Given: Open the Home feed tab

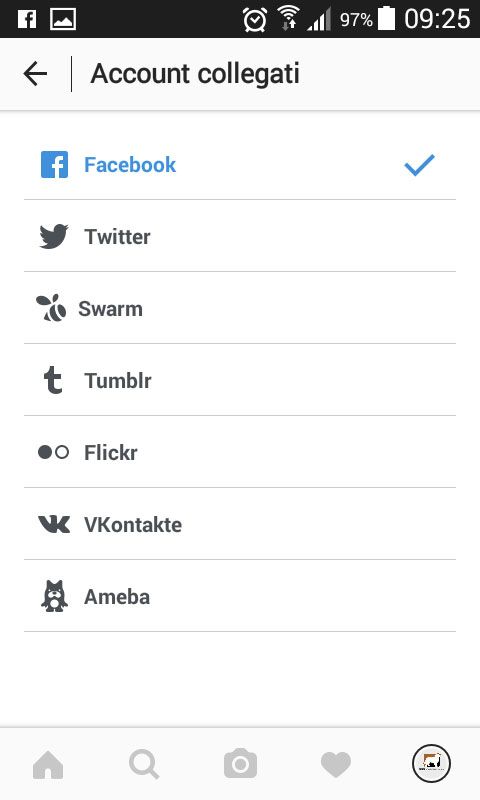Looking at the screenshot, I should (x=48, y=764).
